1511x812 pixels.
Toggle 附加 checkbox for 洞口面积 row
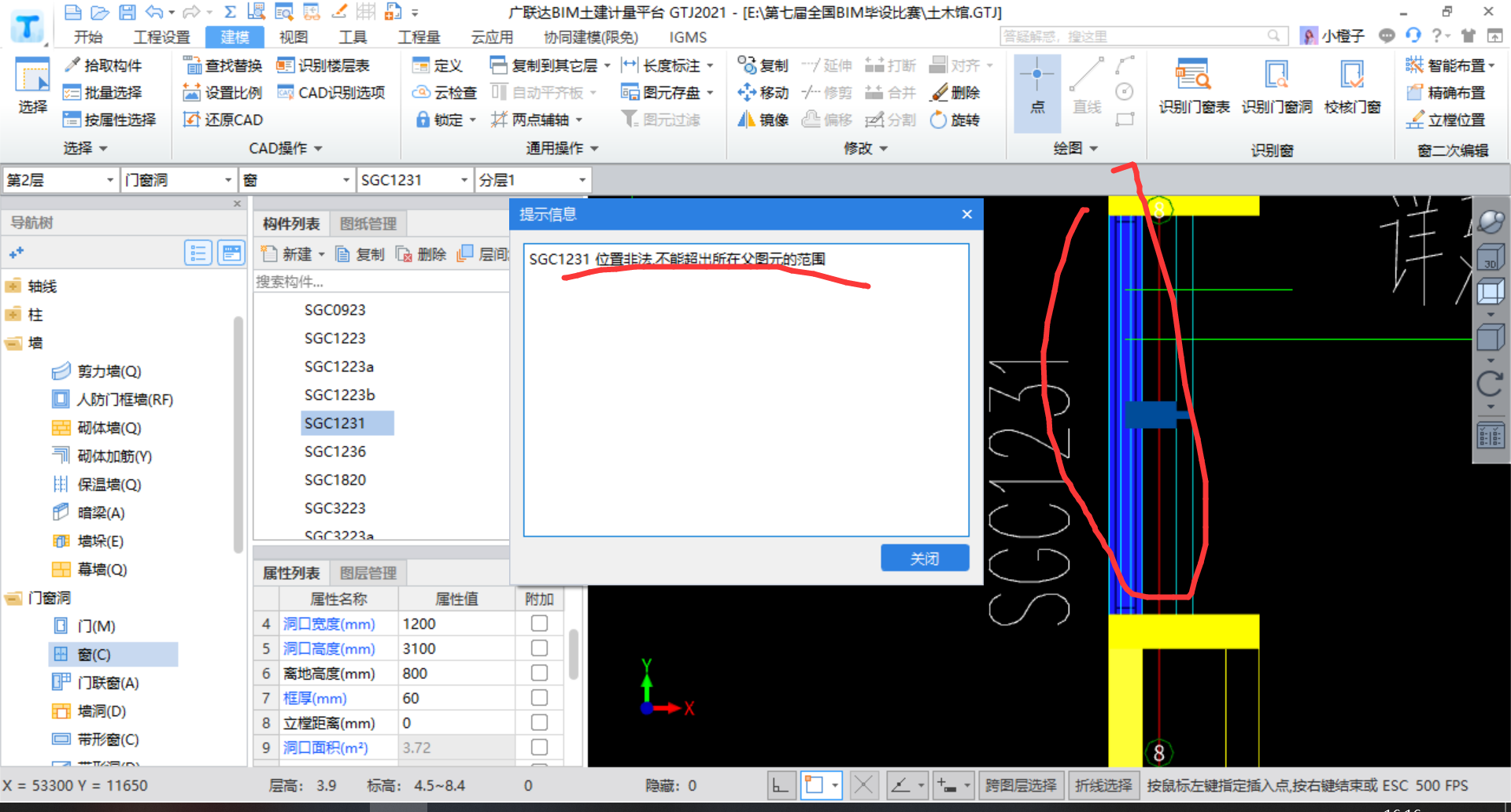click(539, 747)
